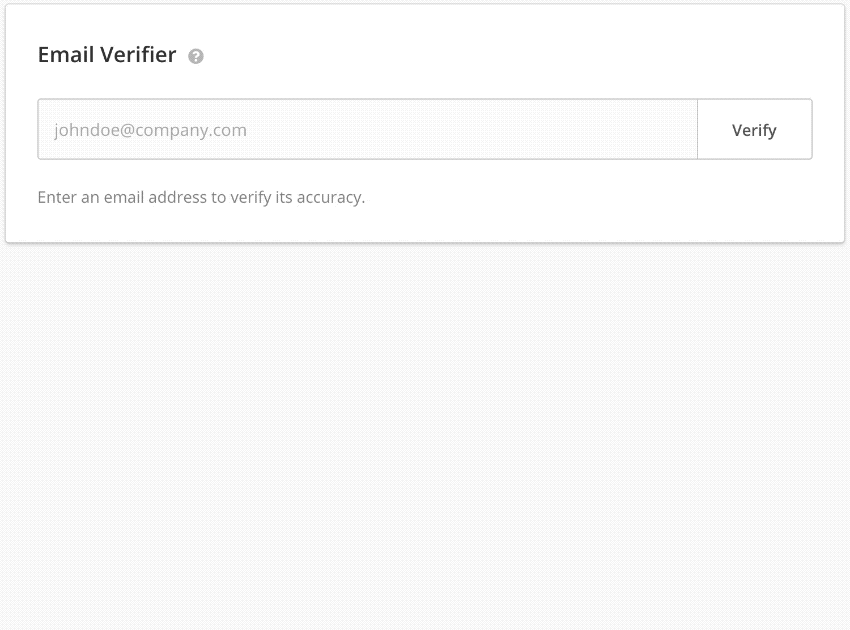The image size is (850, 630).
Task: Click the word "Email" in the heading
Action: (66, 55)
